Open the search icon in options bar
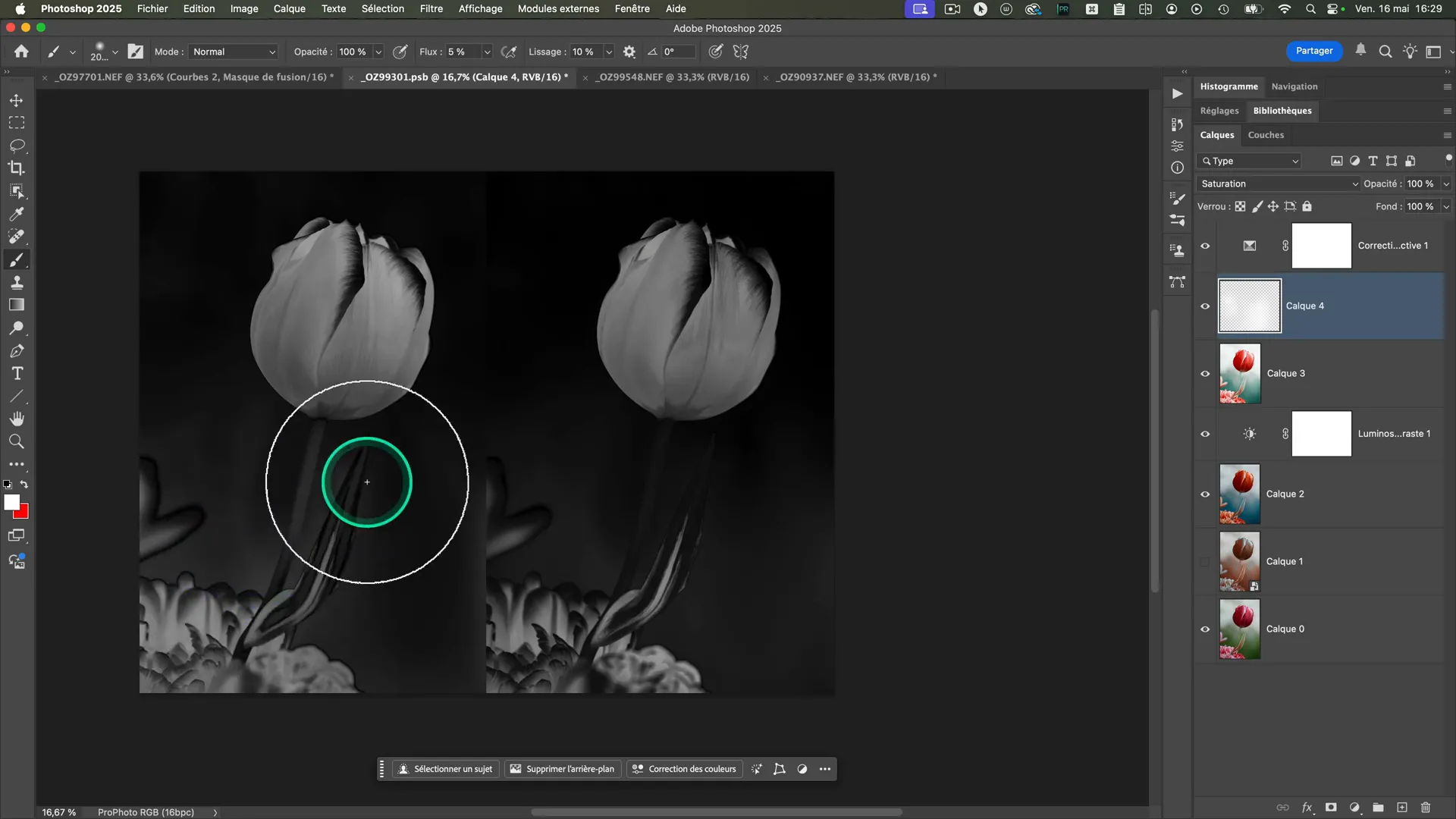Image resolution: width=1456 pixels, height=819 pixels. coord(1385,52)
